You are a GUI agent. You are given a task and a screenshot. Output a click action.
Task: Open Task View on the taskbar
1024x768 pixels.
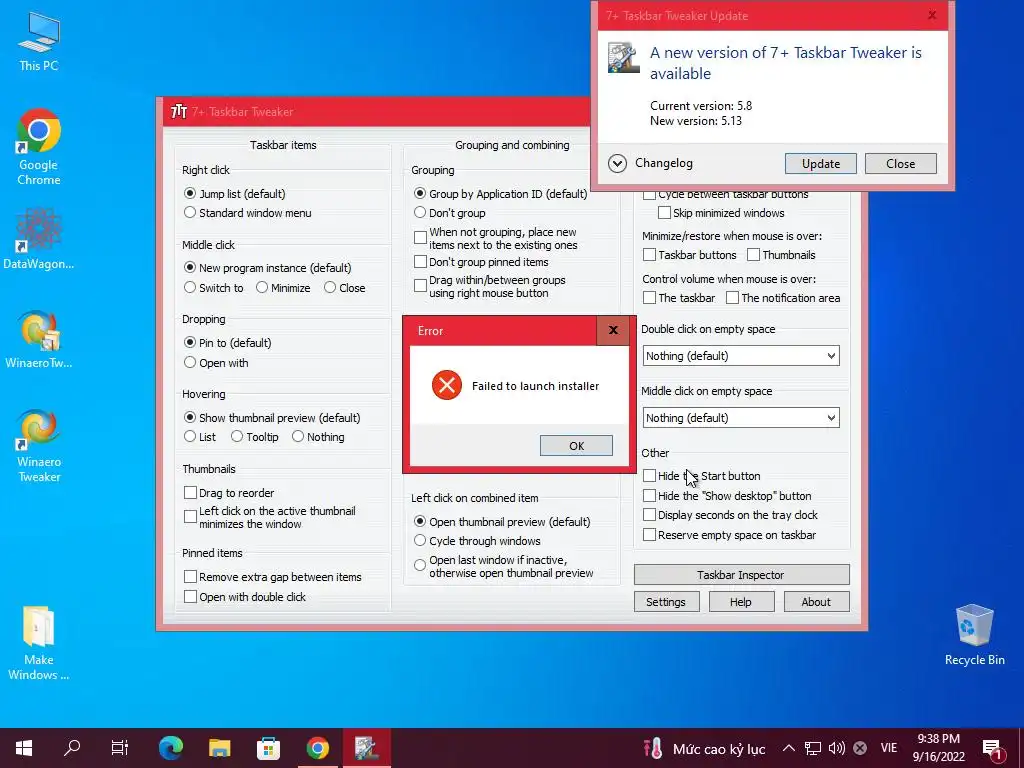click(120, 748)
